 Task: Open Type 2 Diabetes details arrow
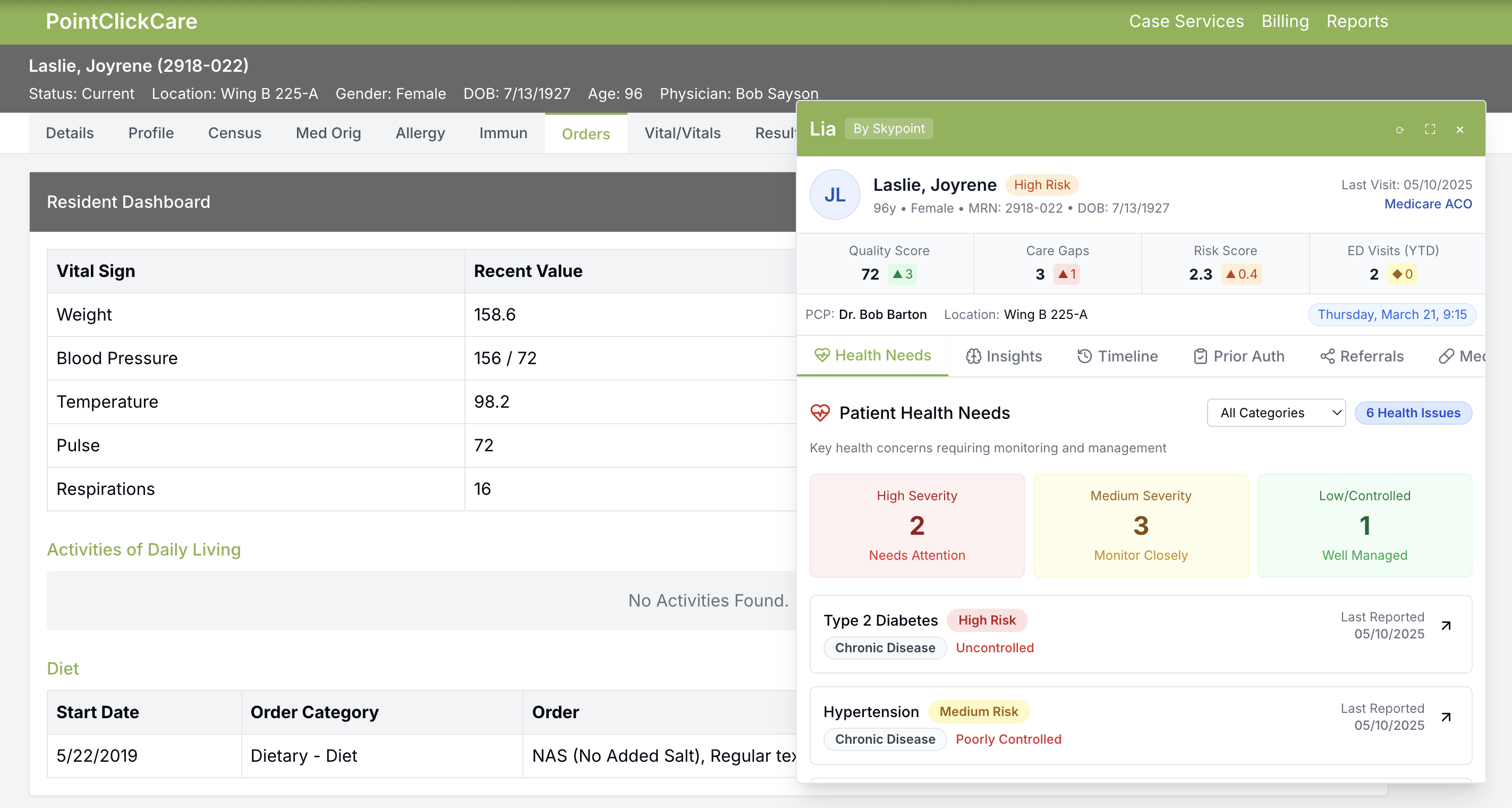pyautogui.click(x=1446, y=625)
